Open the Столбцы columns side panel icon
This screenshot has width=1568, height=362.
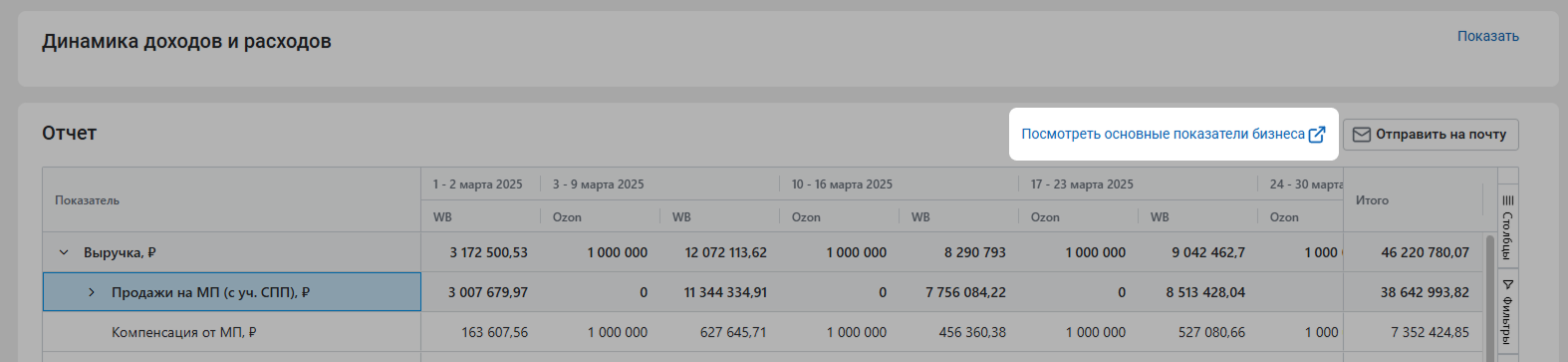point(1507,225)
